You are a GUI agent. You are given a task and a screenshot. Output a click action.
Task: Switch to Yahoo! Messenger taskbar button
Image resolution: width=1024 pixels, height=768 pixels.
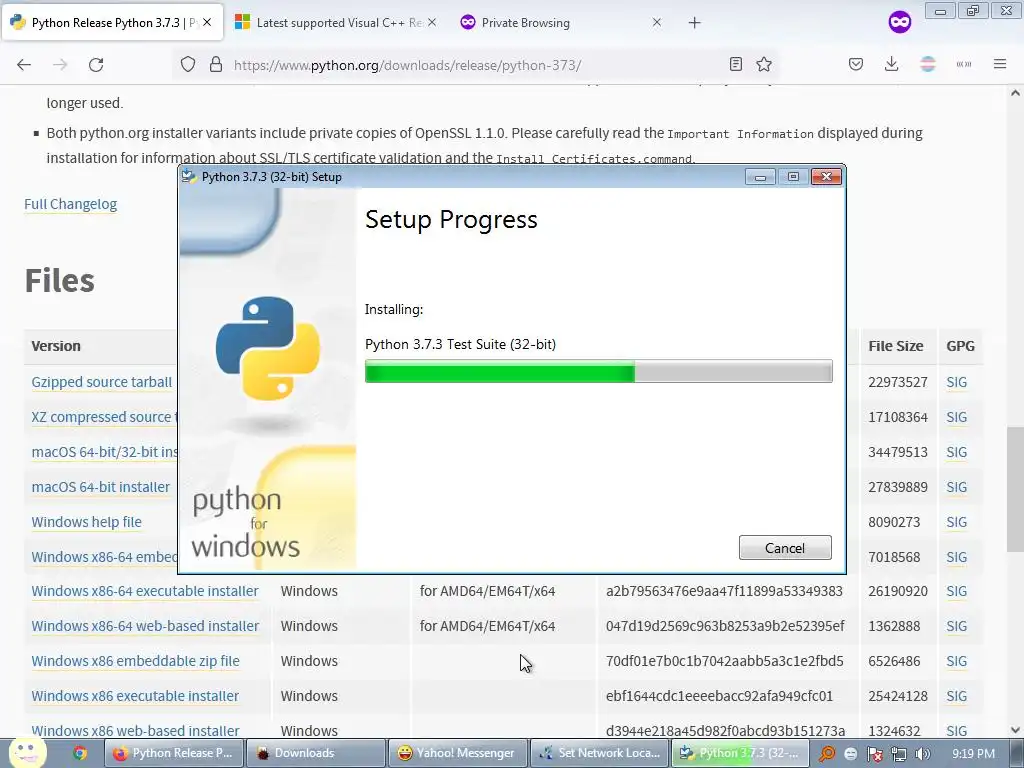tap(456, 753)
